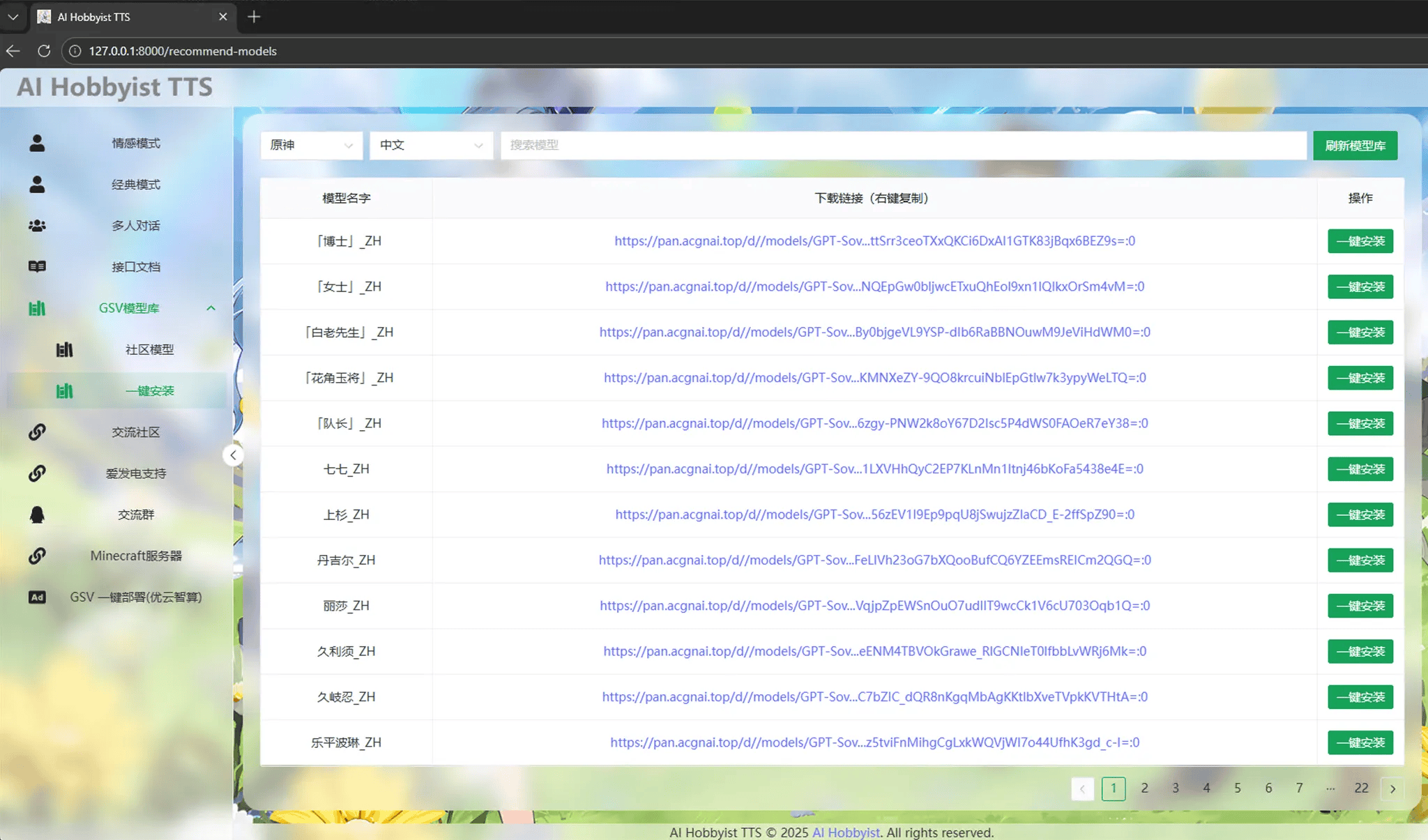1428x840 pixels.
Task: Click the 刷新模型库 button
Action: 1355,146
